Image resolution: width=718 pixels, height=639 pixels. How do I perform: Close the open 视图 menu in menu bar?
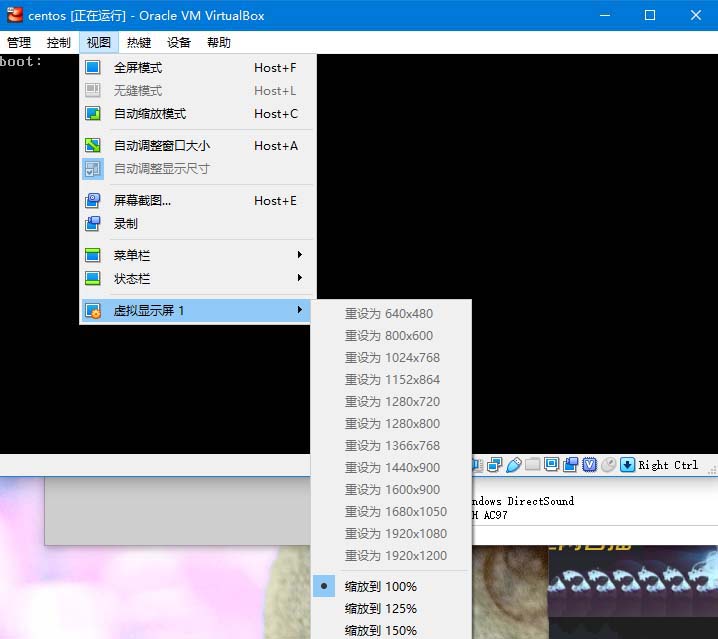tap(98, 43)
